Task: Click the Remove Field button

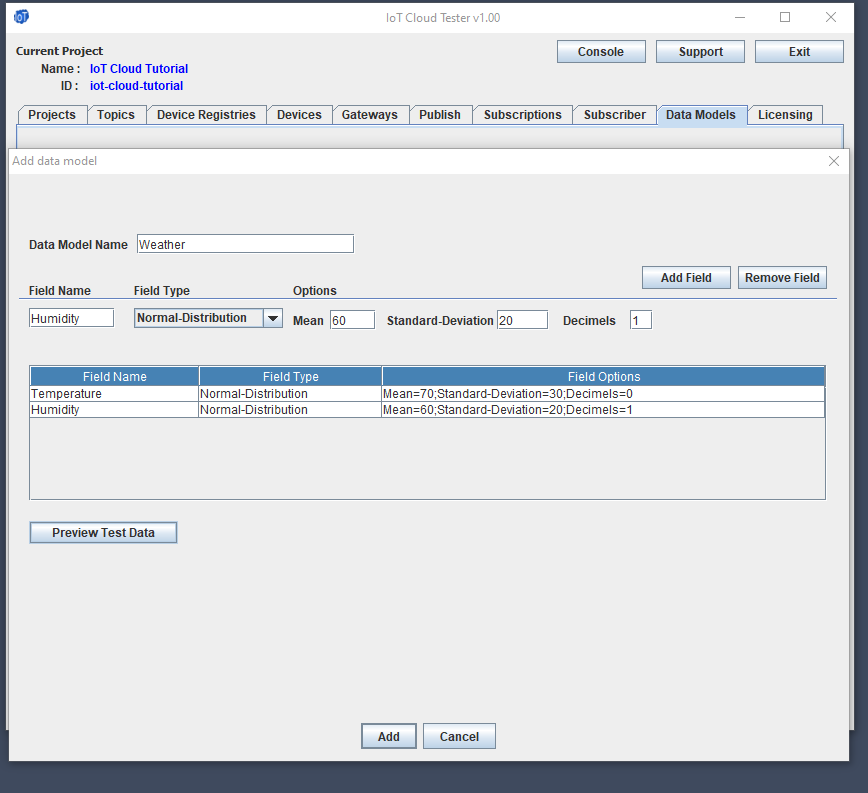Action: tap(782, 277)
